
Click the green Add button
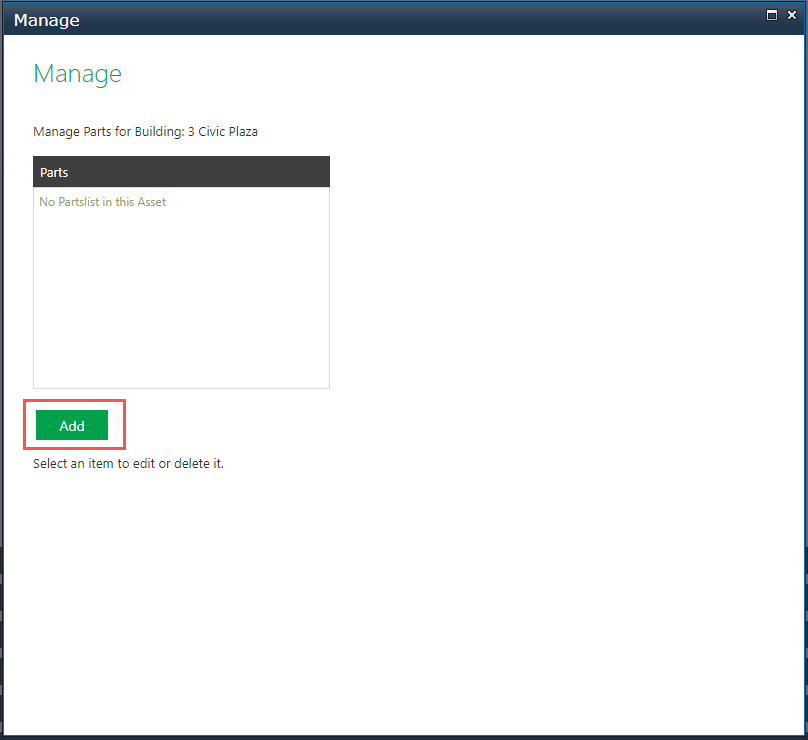(x=72, y=425)
